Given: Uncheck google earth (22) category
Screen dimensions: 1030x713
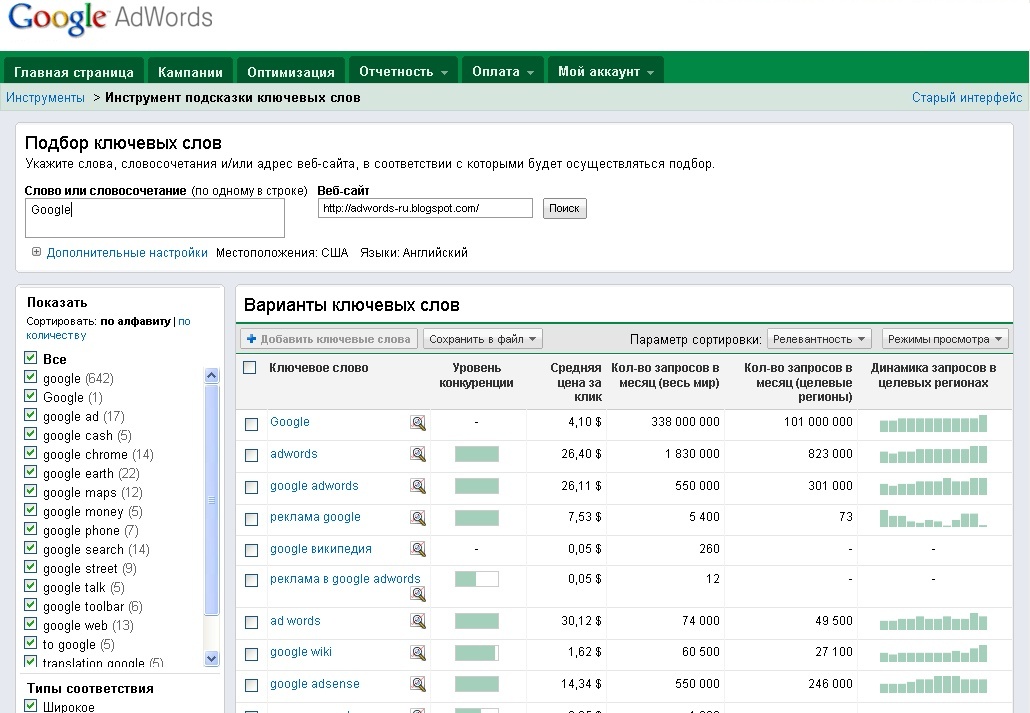Looking at the screenshot, I should (30, 472).
